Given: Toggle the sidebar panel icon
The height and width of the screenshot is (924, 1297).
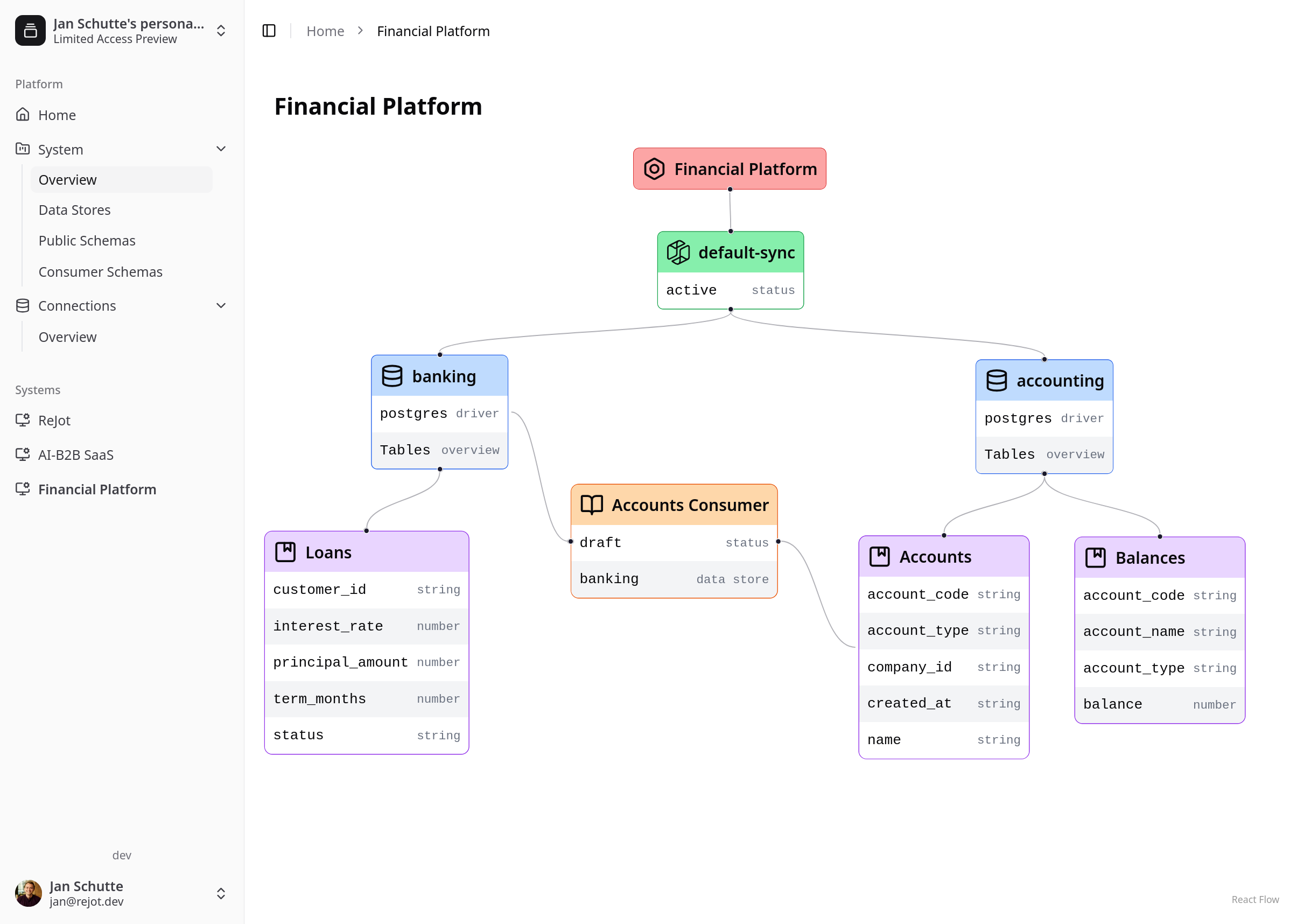Looking at the screenshot, I should click(x=269, y=31).
